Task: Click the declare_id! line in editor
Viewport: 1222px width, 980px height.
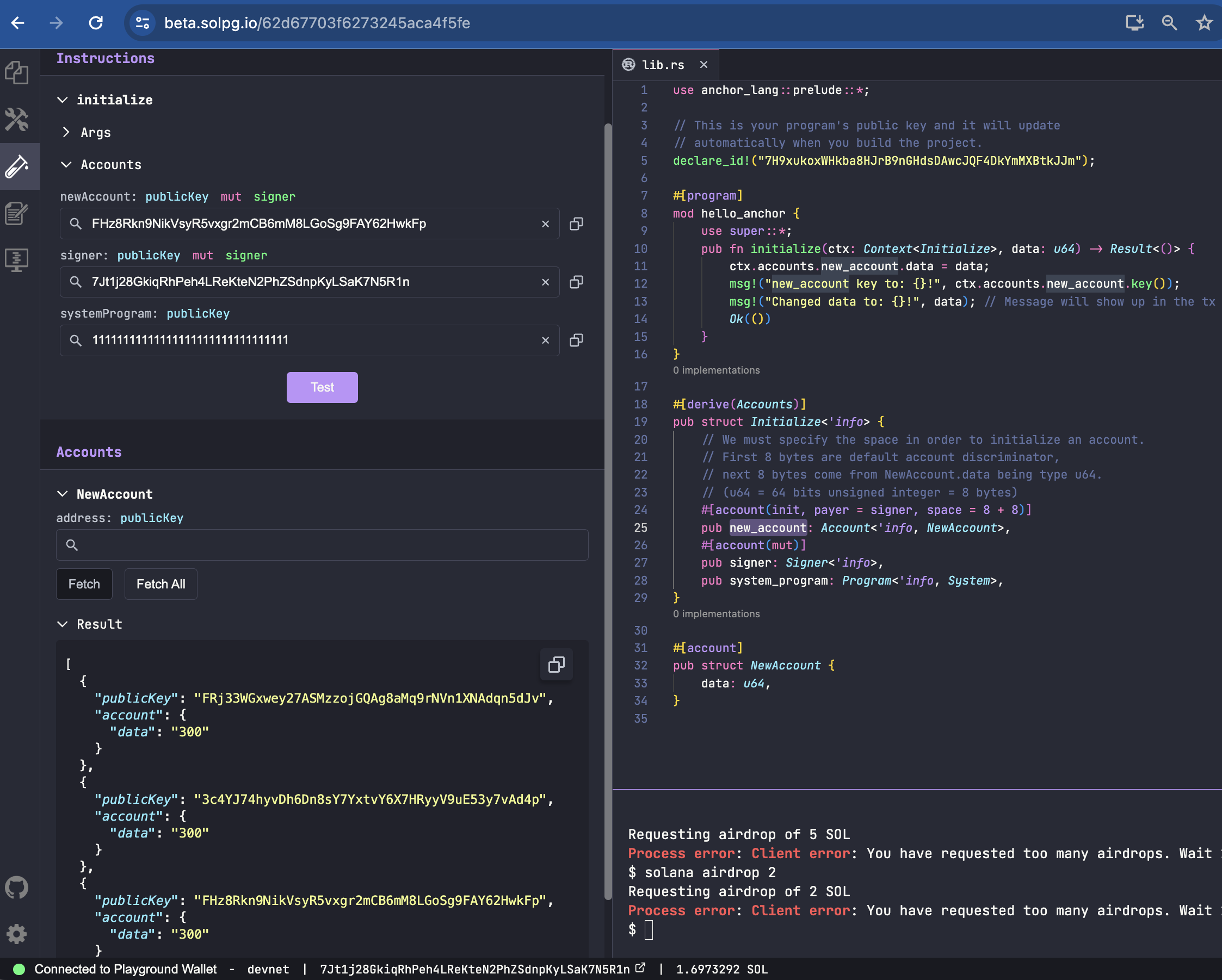Action: click(x=884, y=161)
